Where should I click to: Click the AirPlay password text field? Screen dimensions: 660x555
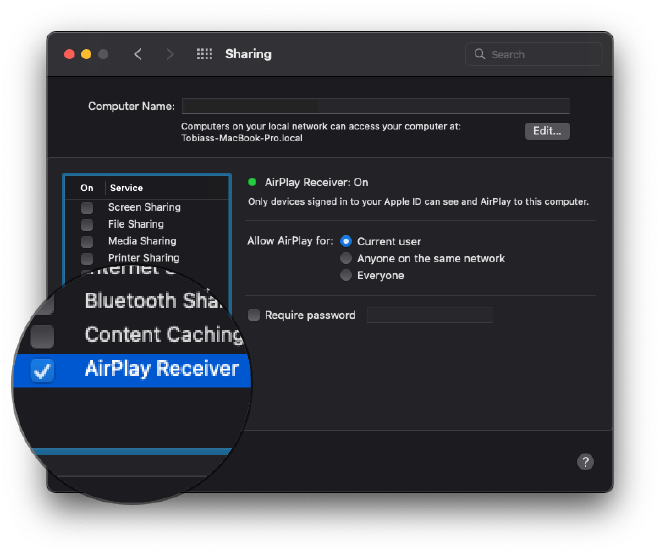tap(430, 315)
